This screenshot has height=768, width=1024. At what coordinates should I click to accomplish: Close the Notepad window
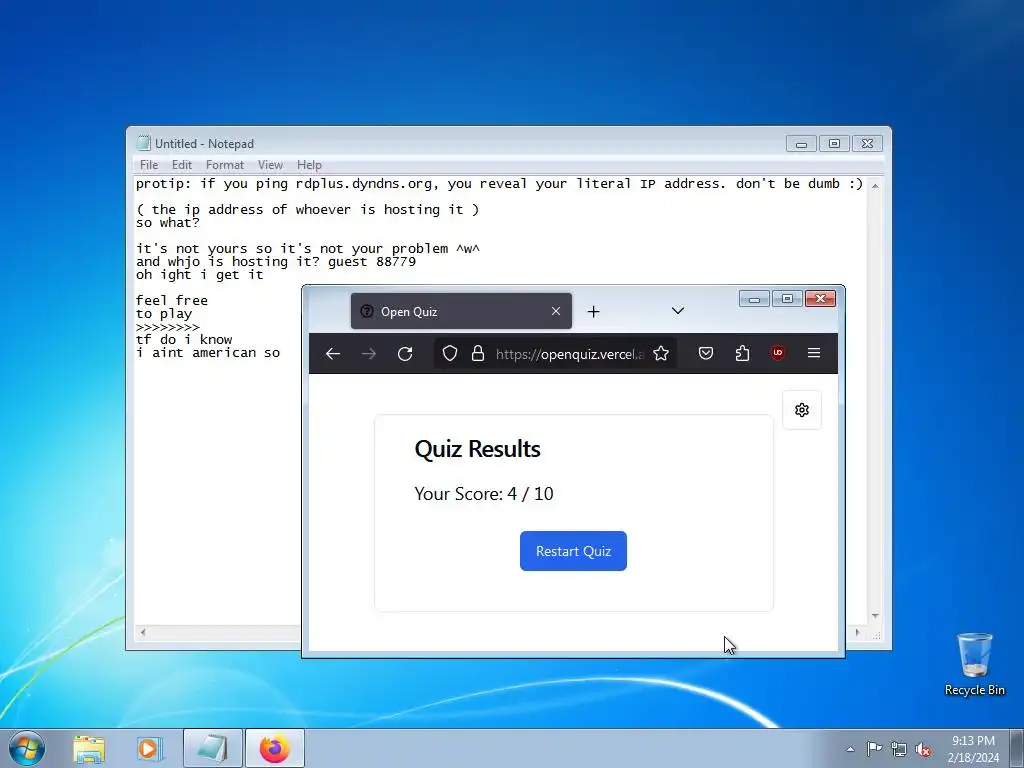click(x=867, y=144)
